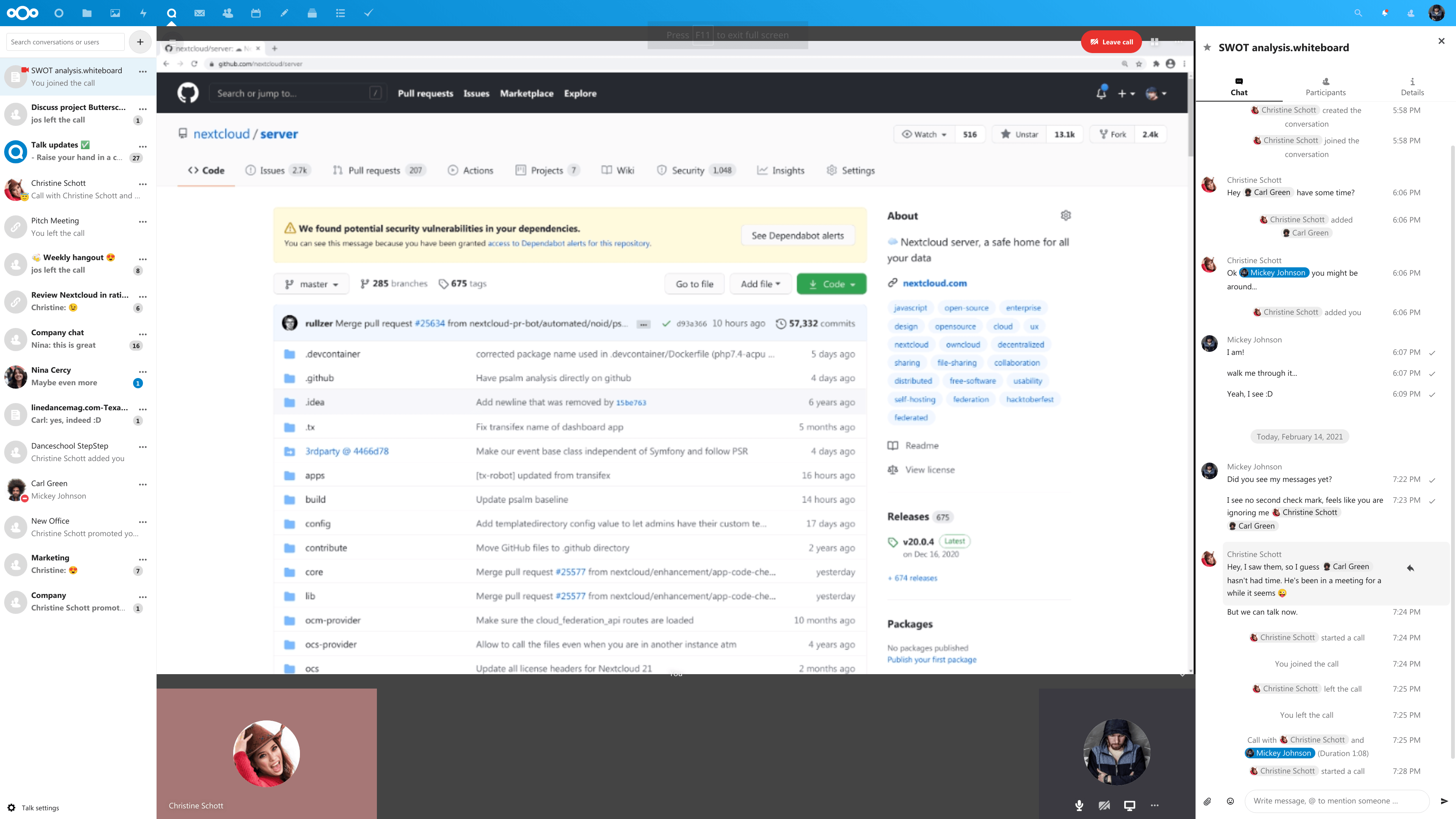Open the Calendar app icon
The width and height of the screenshot is (1456, 819).
256,13
